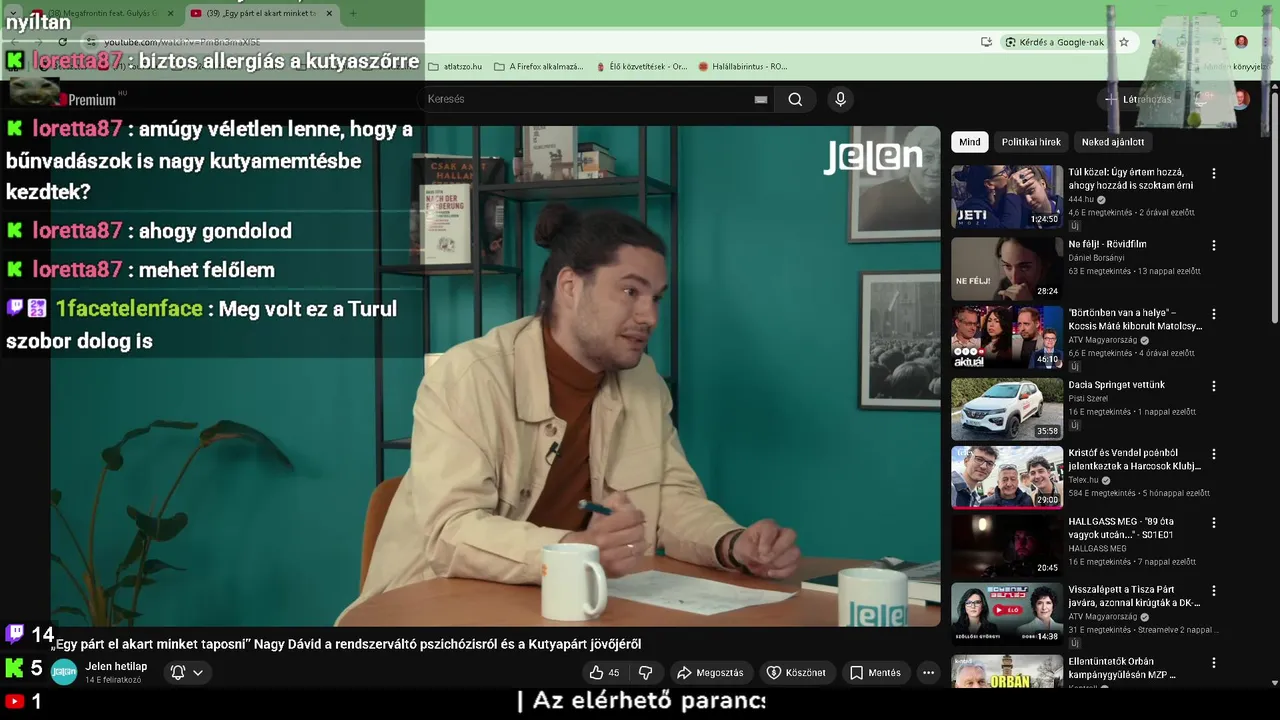The height and width of the screenshot is (720, 1280).
Task: Open options menu for Dacia Springet vettünk
Action: pos(1214,386)
